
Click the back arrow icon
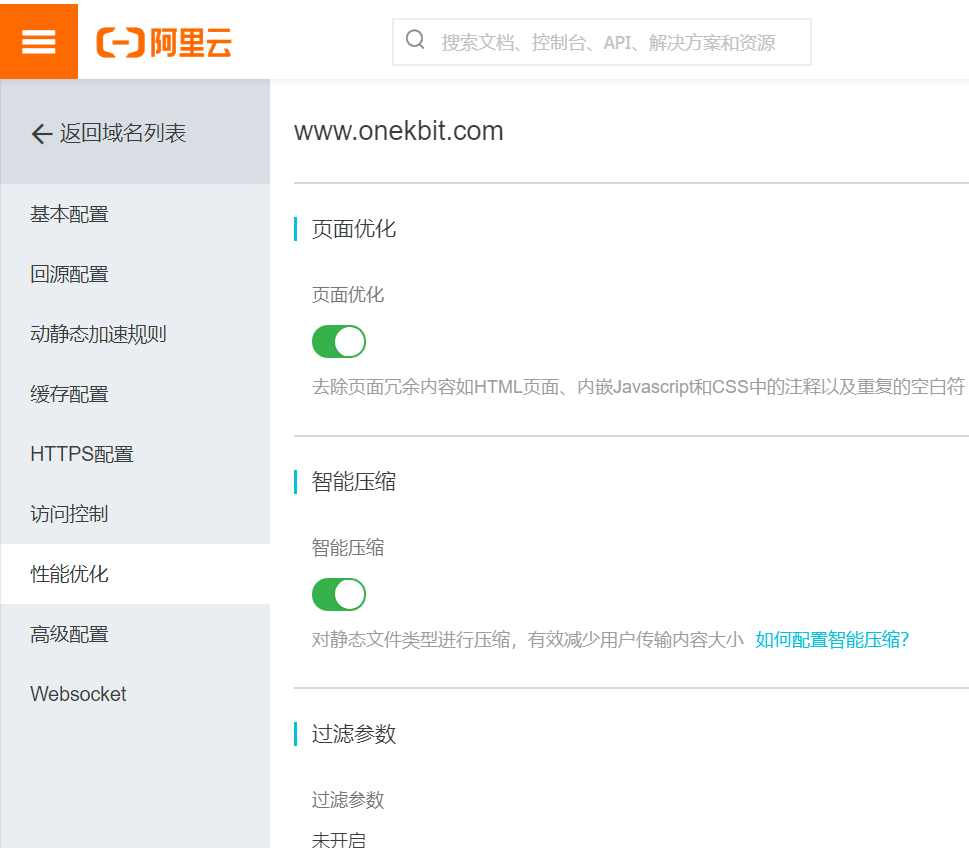41,134
